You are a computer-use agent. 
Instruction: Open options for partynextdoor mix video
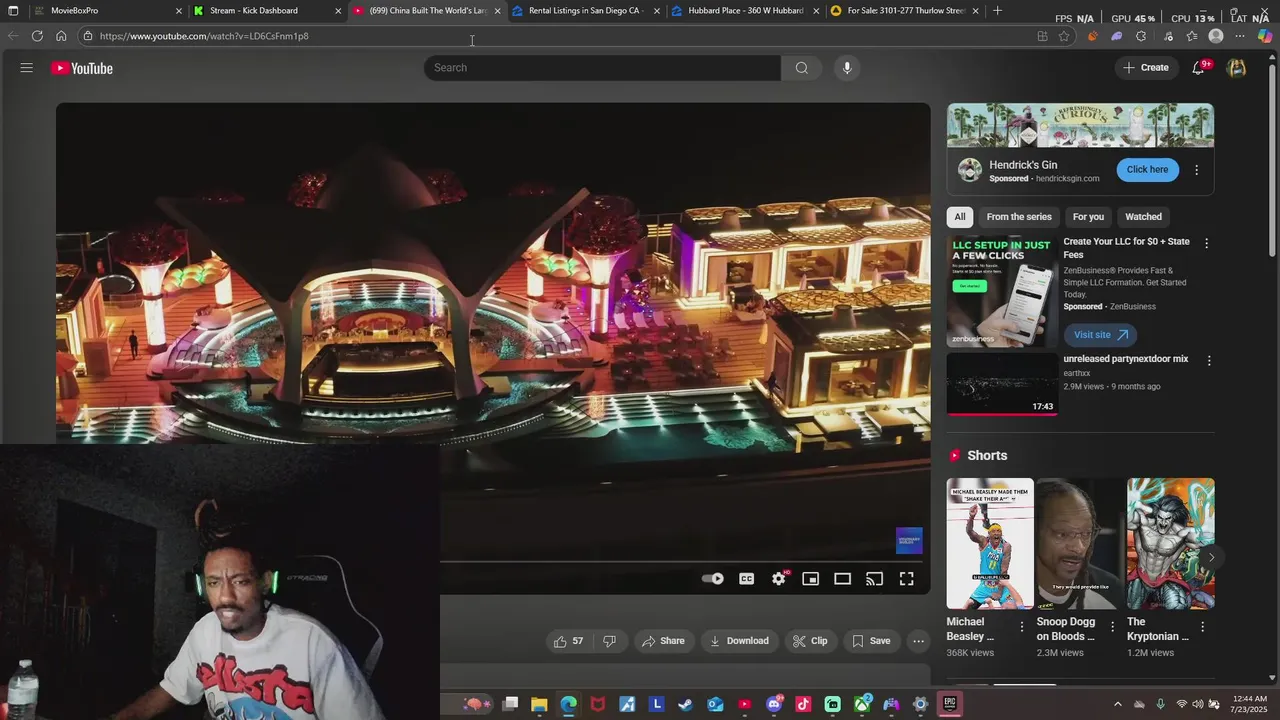1209,360
